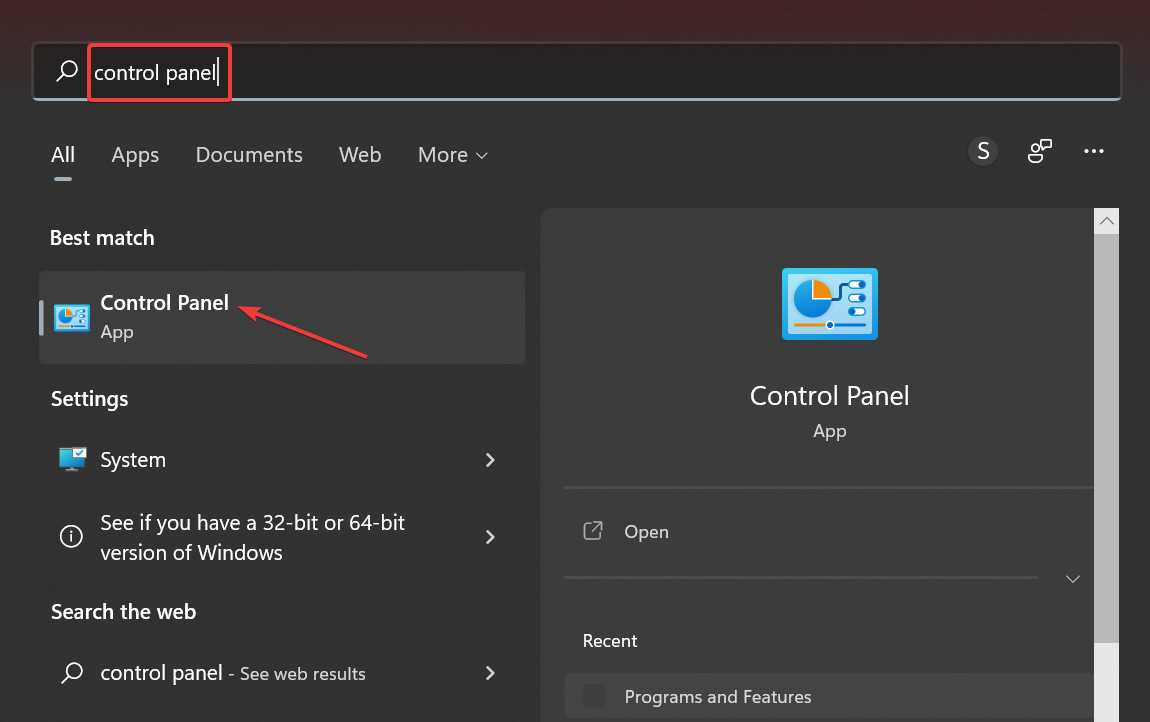
Task: Click the Open external-link icon
Action: [593, 530]
